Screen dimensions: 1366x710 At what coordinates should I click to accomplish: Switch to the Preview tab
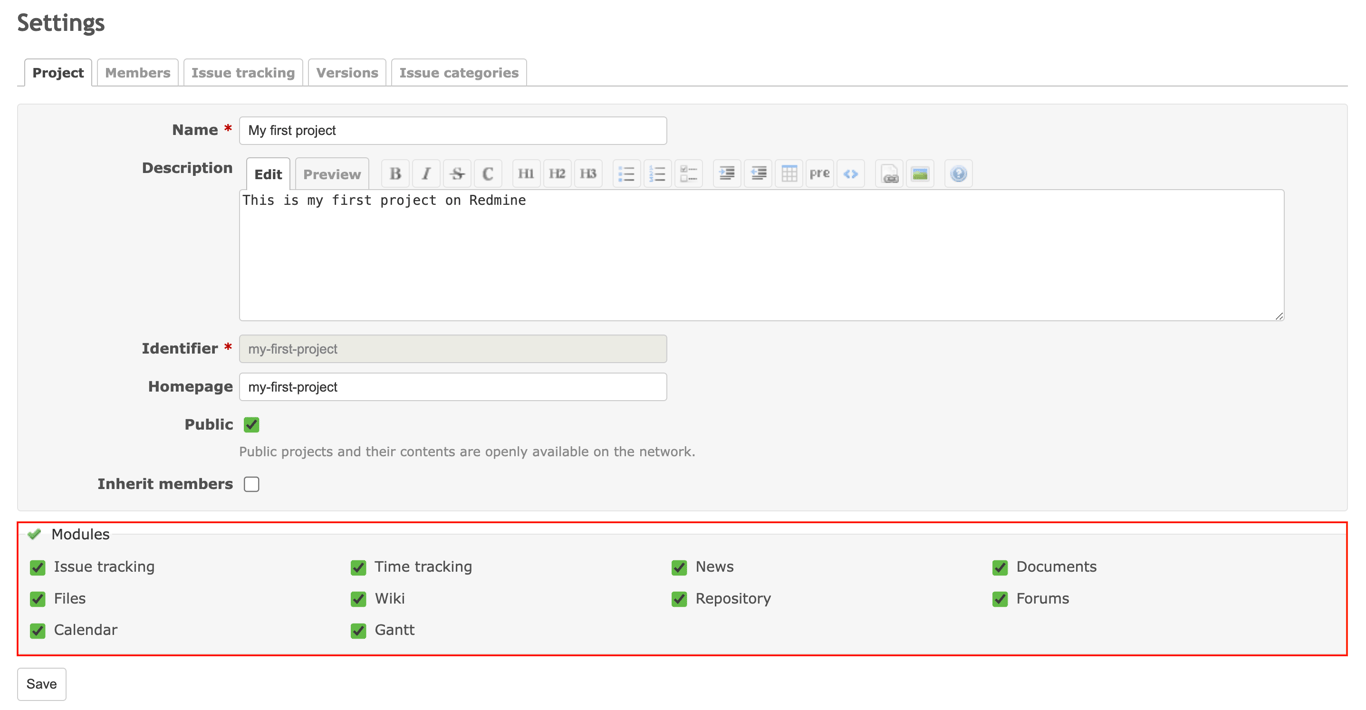(x=331, y=173)
